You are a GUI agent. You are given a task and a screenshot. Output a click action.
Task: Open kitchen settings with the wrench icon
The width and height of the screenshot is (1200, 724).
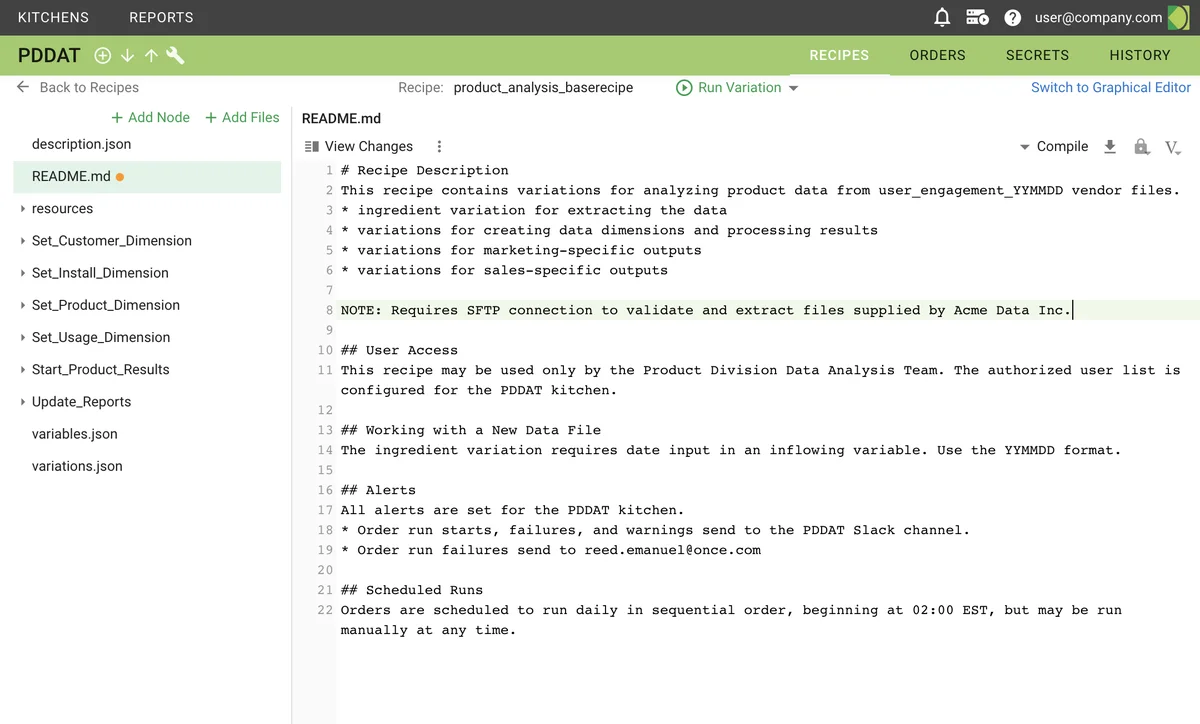point(175,56)
